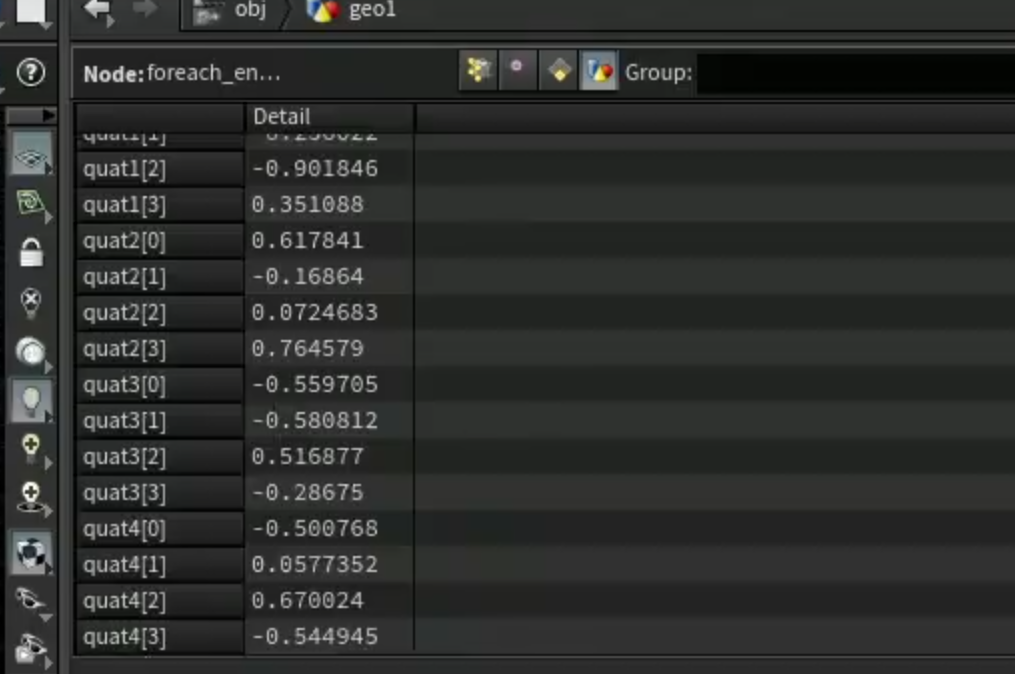Toggle the lock camera icon
Image resolution: width=1015 pixels, height=674 pixels.
30,252
